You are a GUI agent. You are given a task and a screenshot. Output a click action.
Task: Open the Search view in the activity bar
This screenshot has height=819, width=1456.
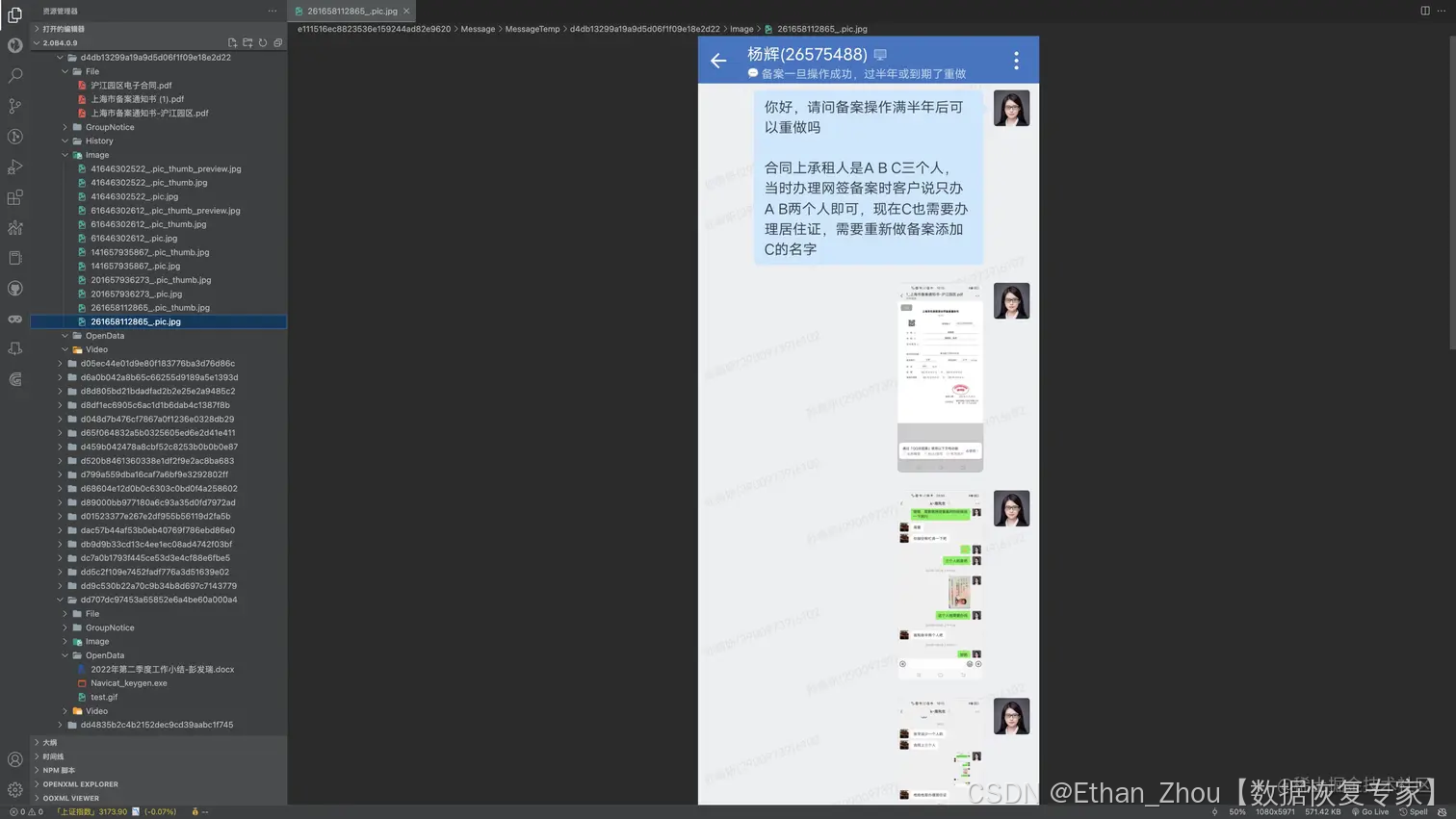[x=14, y=77]
